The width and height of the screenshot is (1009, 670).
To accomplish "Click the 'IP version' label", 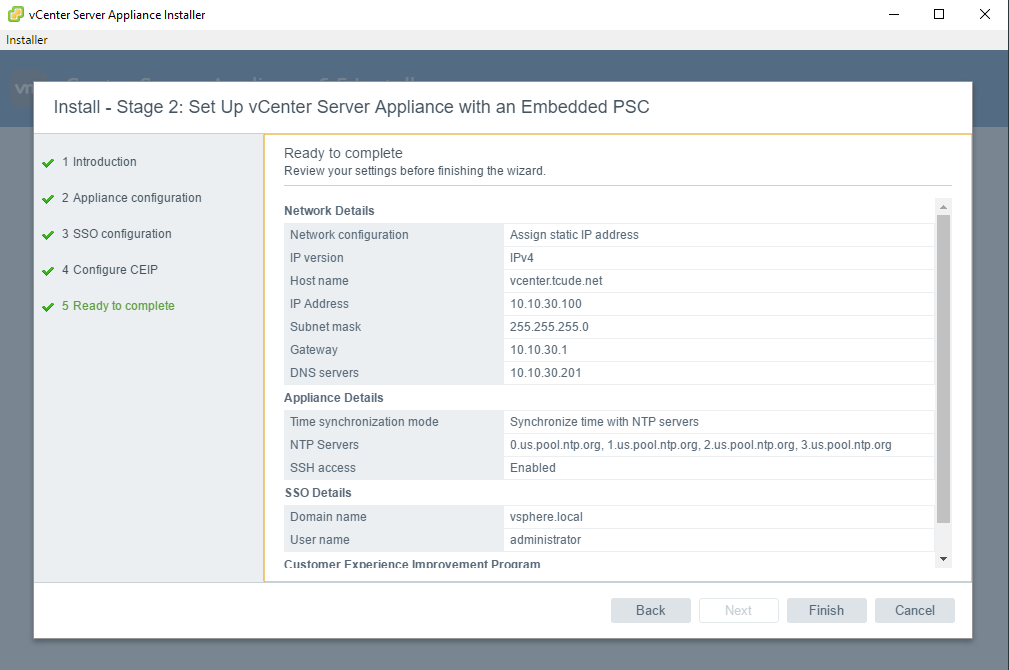I will coord(317,258).
